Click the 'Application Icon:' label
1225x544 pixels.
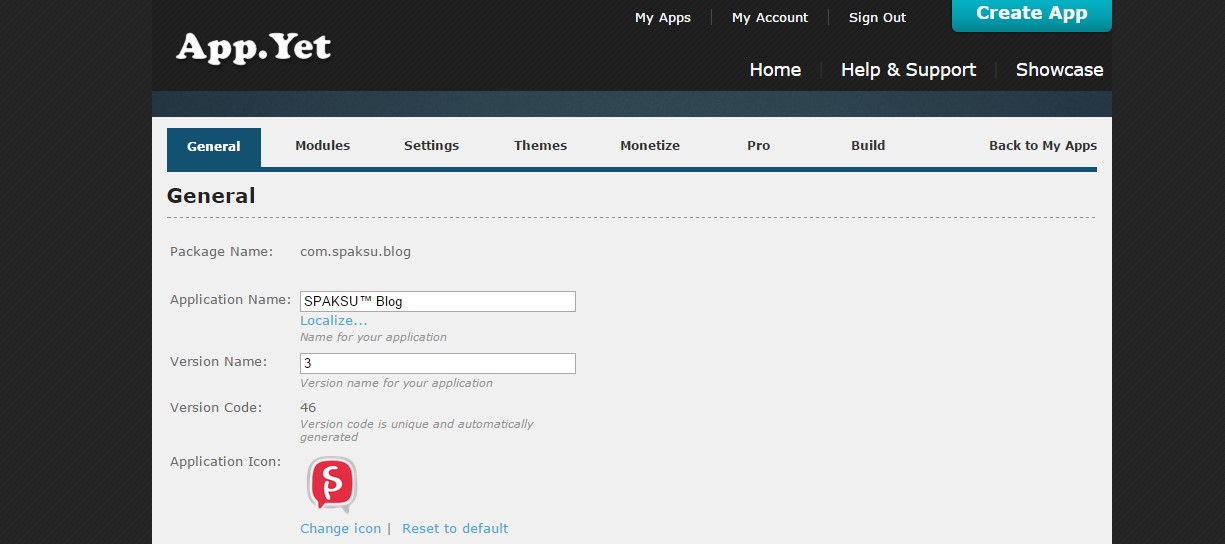pyautogui.click(x=226, y=461)
